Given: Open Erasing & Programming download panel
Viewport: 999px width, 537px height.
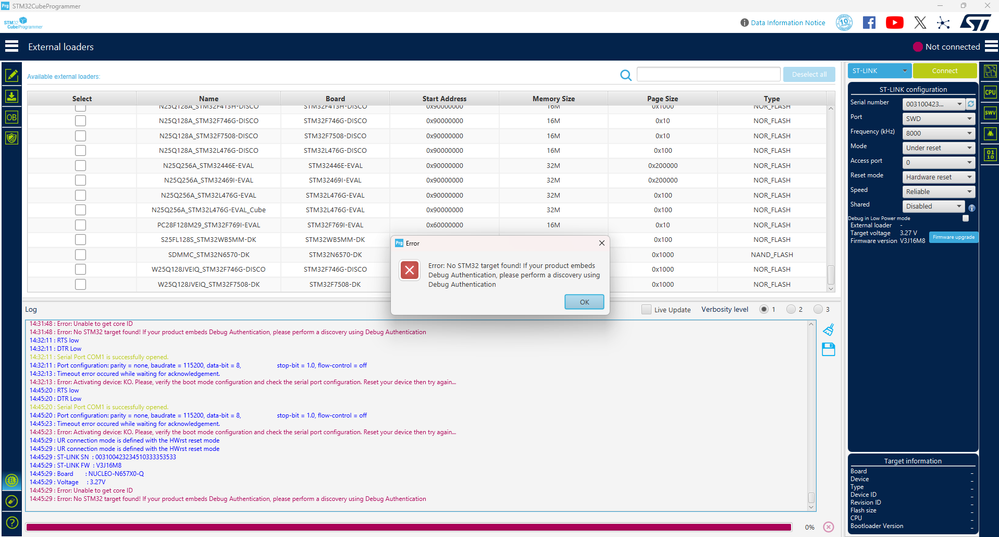Looking at the screenshot, I should pyautogui.click(x=11, y=96).
